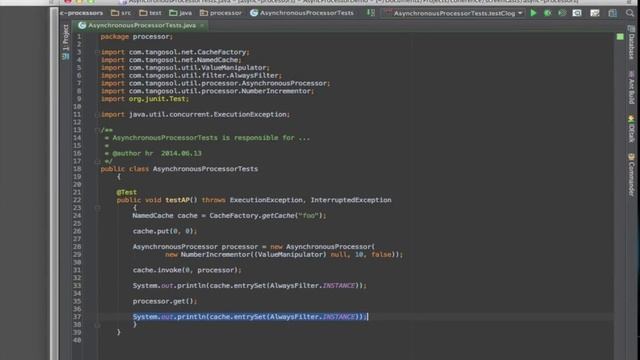This screenshot has width=640, height=360.
Task: Click the '@author hr 2014.06.13' comment
Action: click(157, 153)
